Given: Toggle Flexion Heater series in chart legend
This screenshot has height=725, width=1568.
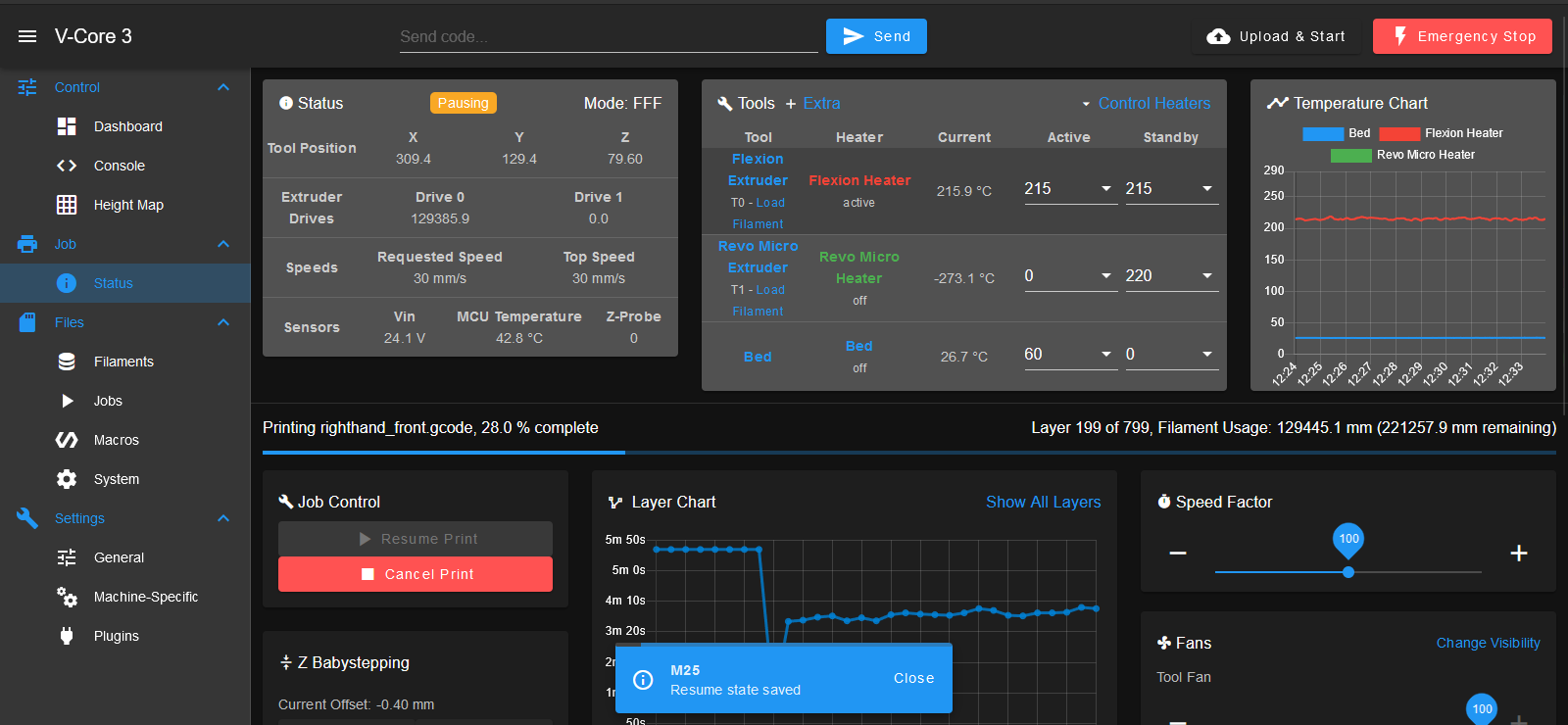Looking at the screenshot, I should [x=1441, y=133].
